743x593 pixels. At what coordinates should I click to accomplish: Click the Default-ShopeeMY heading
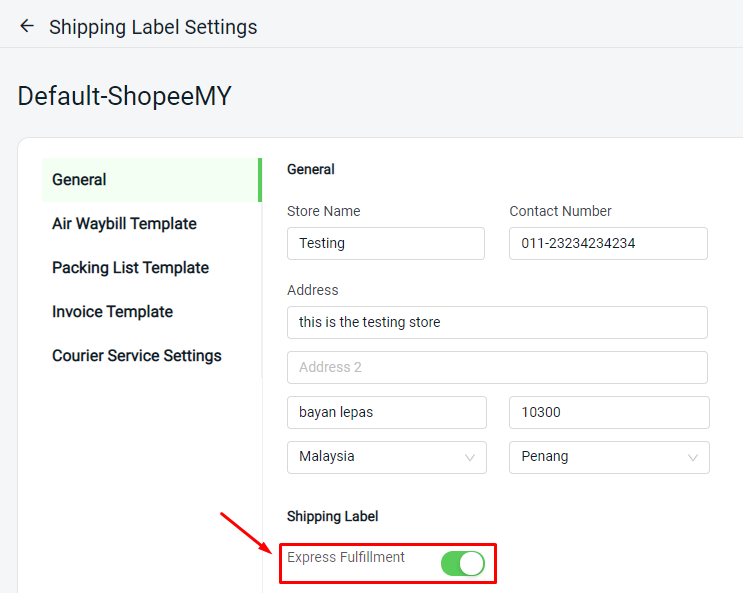(x=125, y=96)
